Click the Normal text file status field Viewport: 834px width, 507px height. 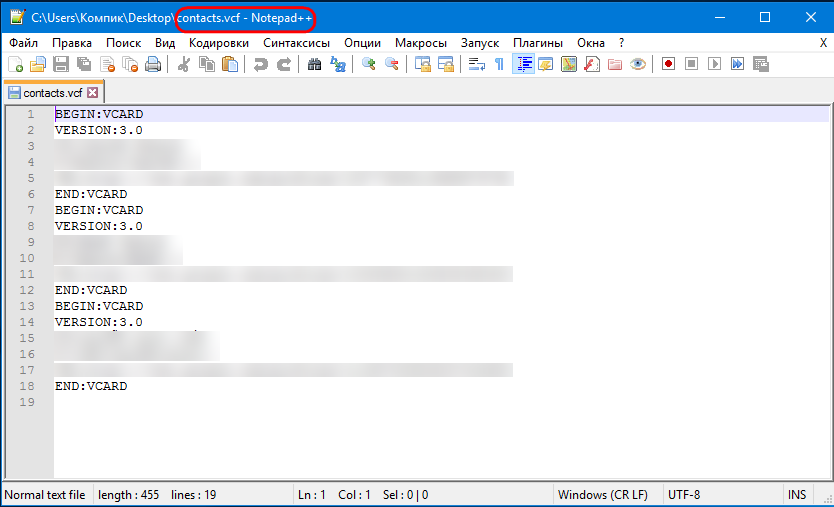point(45,495)
